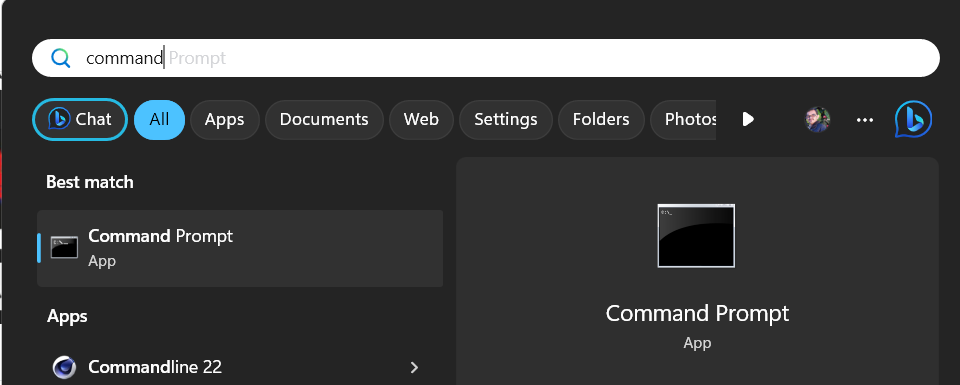Open the Bing icon at top right
960x385 pixels.
(913, 119)
